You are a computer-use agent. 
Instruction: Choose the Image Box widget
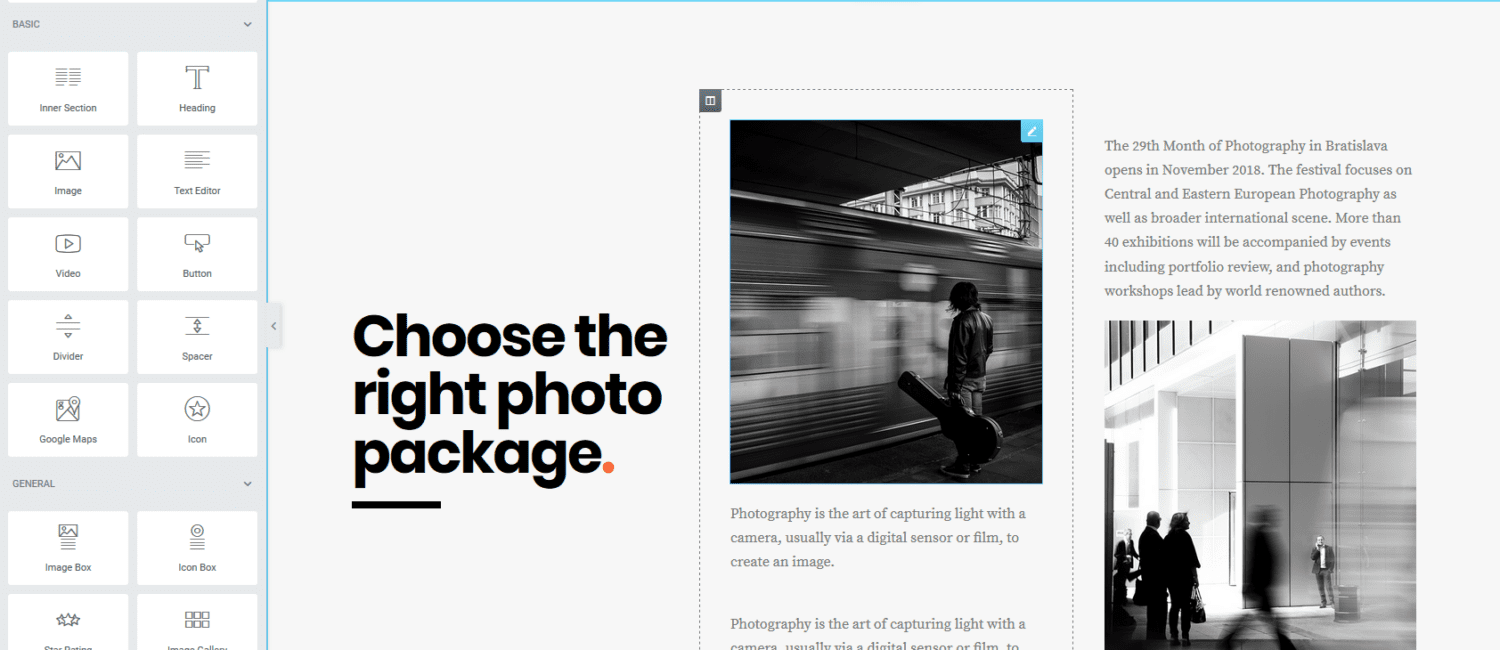(x=68, y=548)
